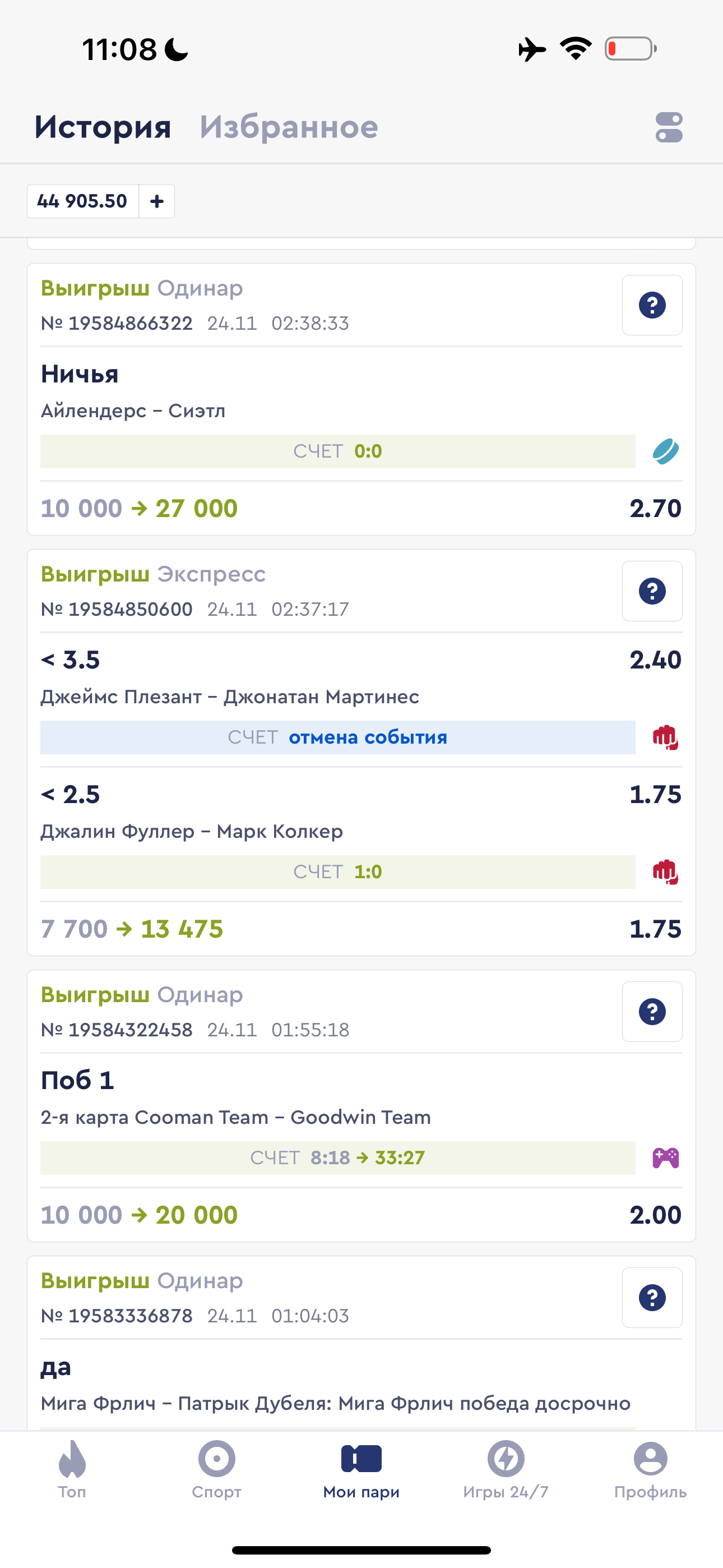This screenshot has height=1568, width=723.
Task: Open help for bet № 19584866322
Action: 652,305
